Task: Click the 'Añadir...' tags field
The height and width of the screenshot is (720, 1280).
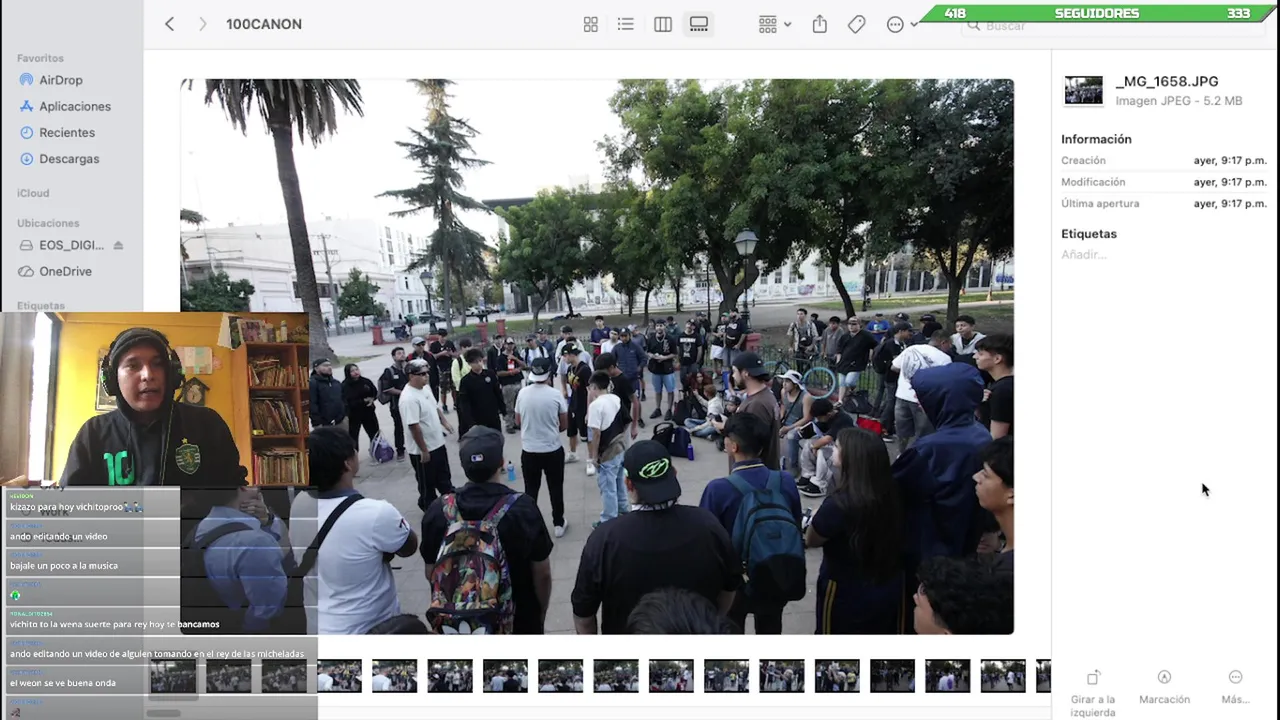Action: click(1084, 255)
